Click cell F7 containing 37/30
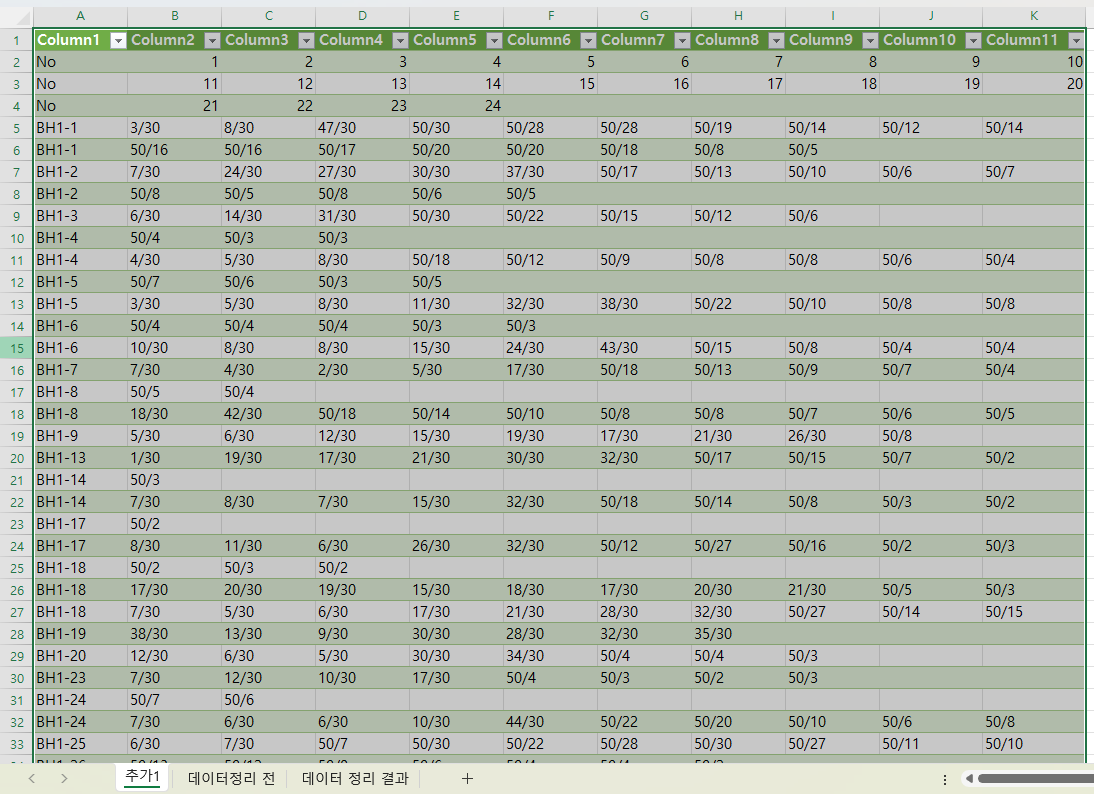This screenshot has height=794, width=1094. (x=550, y=172)
